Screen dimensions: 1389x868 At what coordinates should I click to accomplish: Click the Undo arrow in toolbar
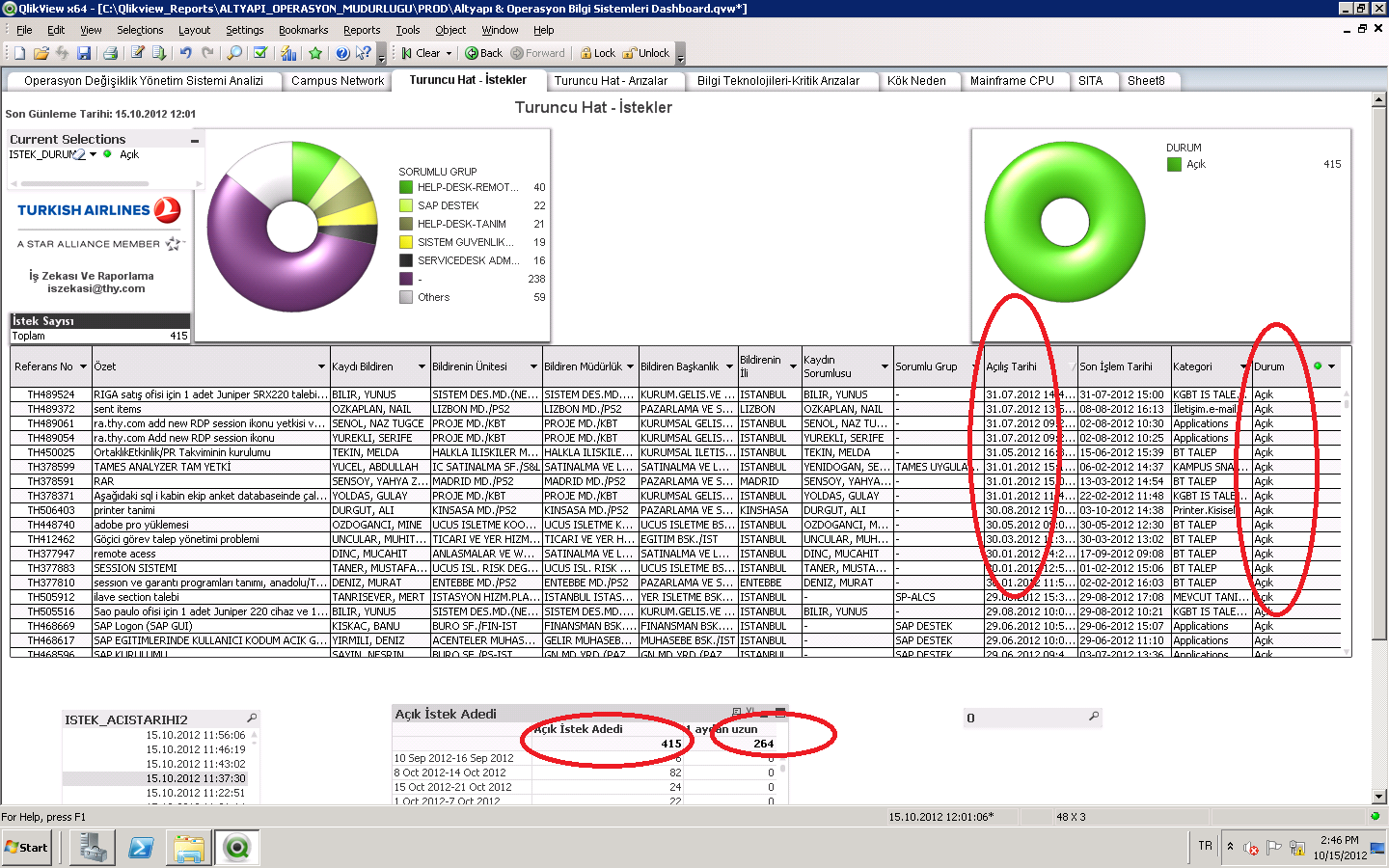point(185,53)
